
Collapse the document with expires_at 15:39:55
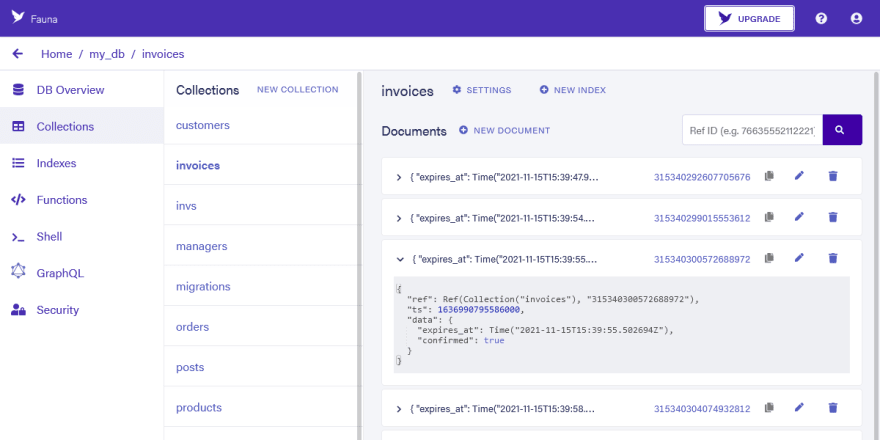point(400,259)
